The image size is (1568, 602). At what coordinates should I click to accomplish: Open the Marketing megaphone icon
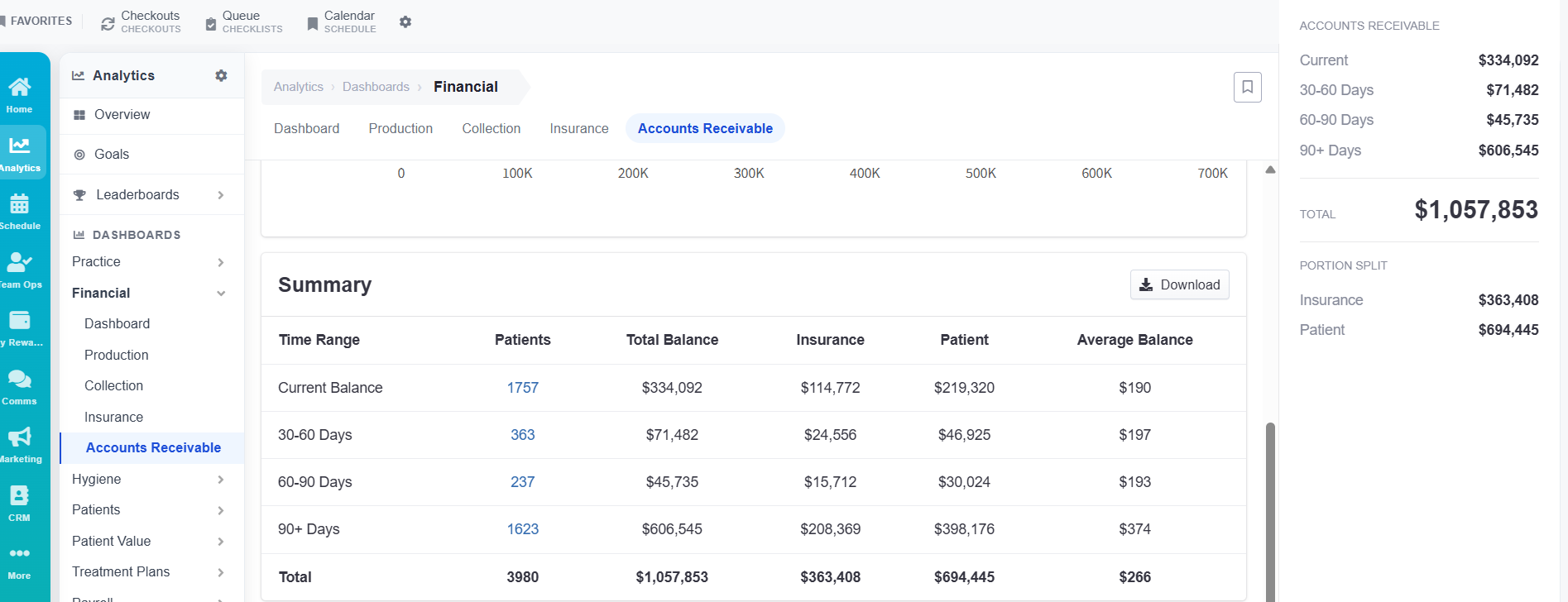20,445
